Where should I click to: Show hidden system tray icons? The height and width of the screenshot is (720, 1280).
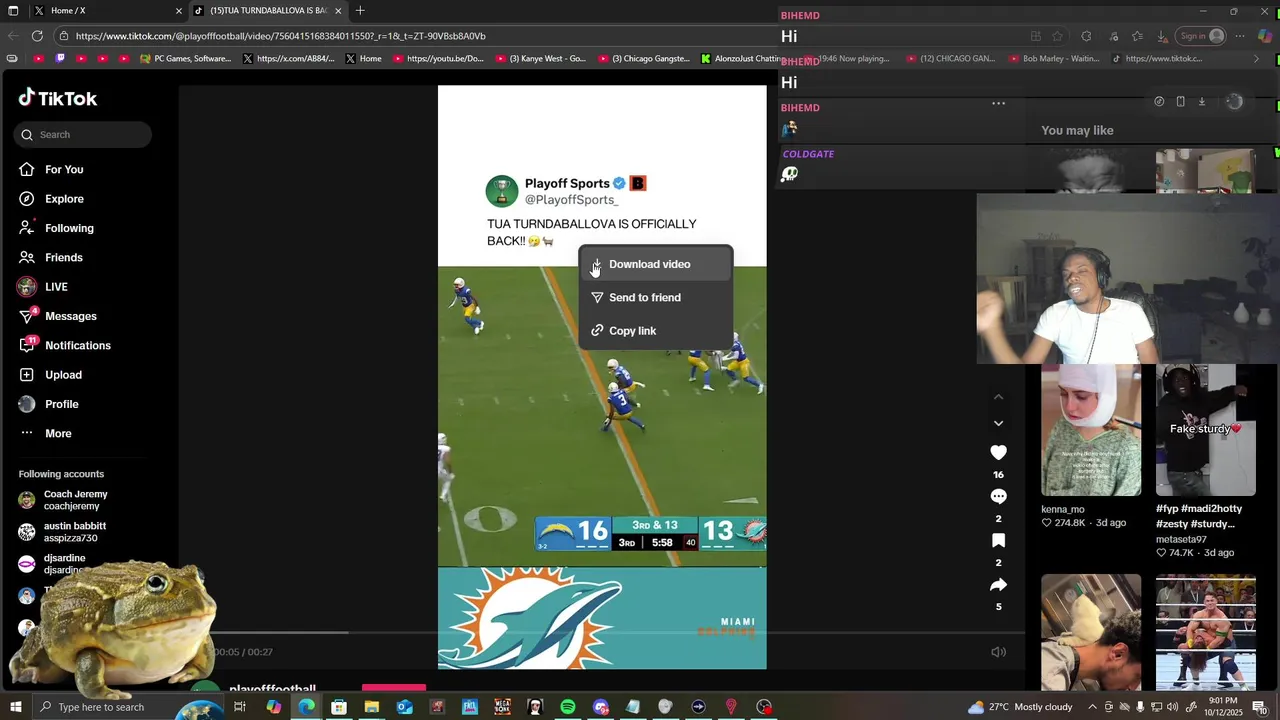pos(1092,707)
